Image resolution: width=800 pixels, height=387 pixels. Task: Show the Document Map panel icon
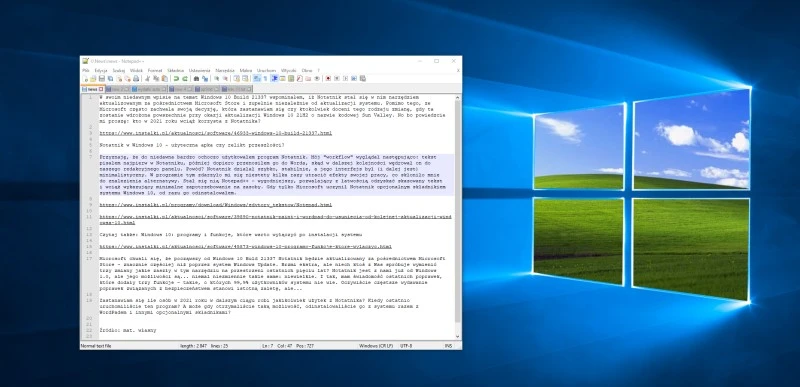[291, 79]
